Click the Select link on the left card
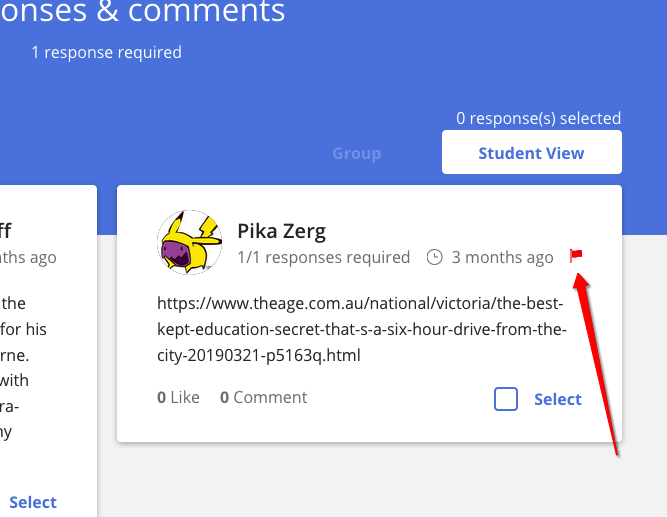 pyautogui.click(x=33, y=503)
